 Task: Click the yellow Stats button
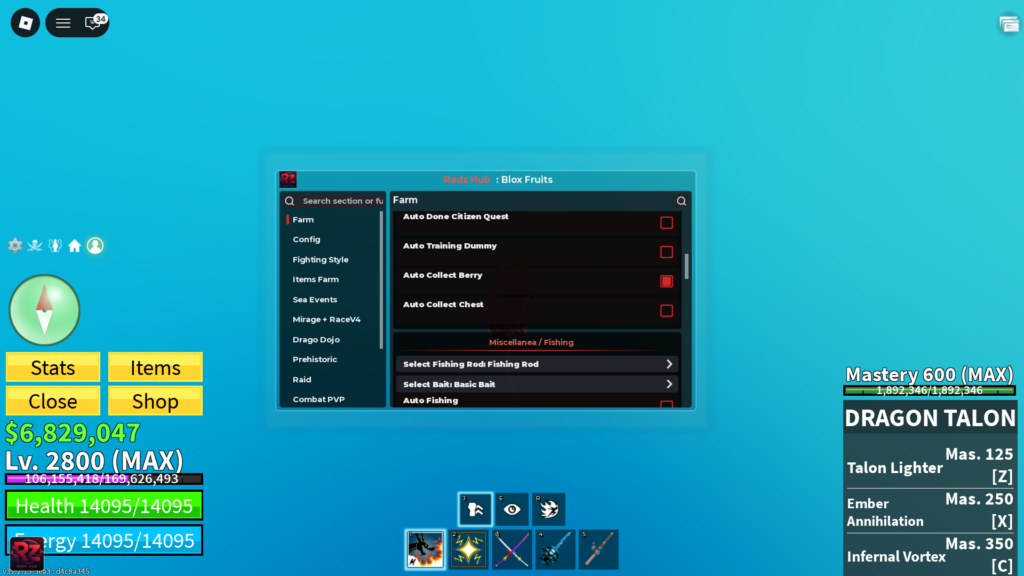(53, 368)
